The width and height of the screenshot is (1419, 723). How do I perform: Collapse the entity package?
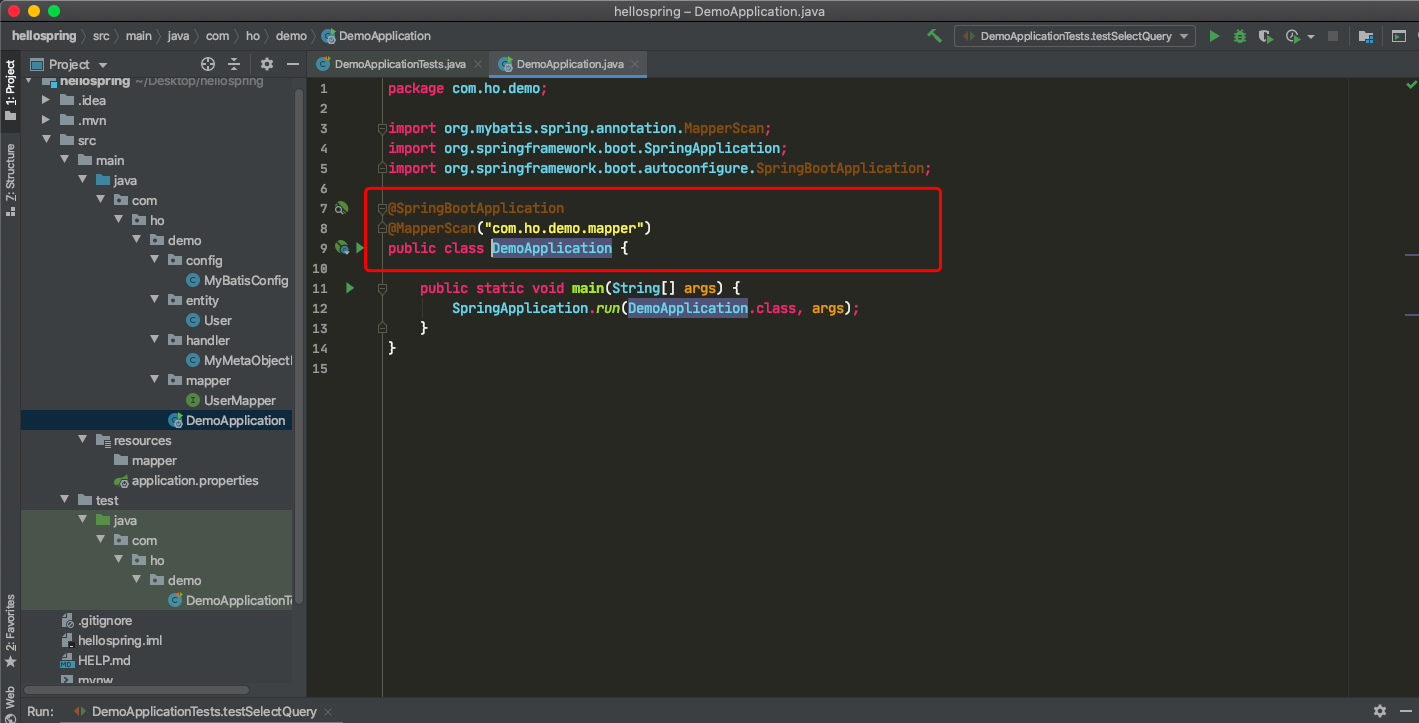coord(154,300)
